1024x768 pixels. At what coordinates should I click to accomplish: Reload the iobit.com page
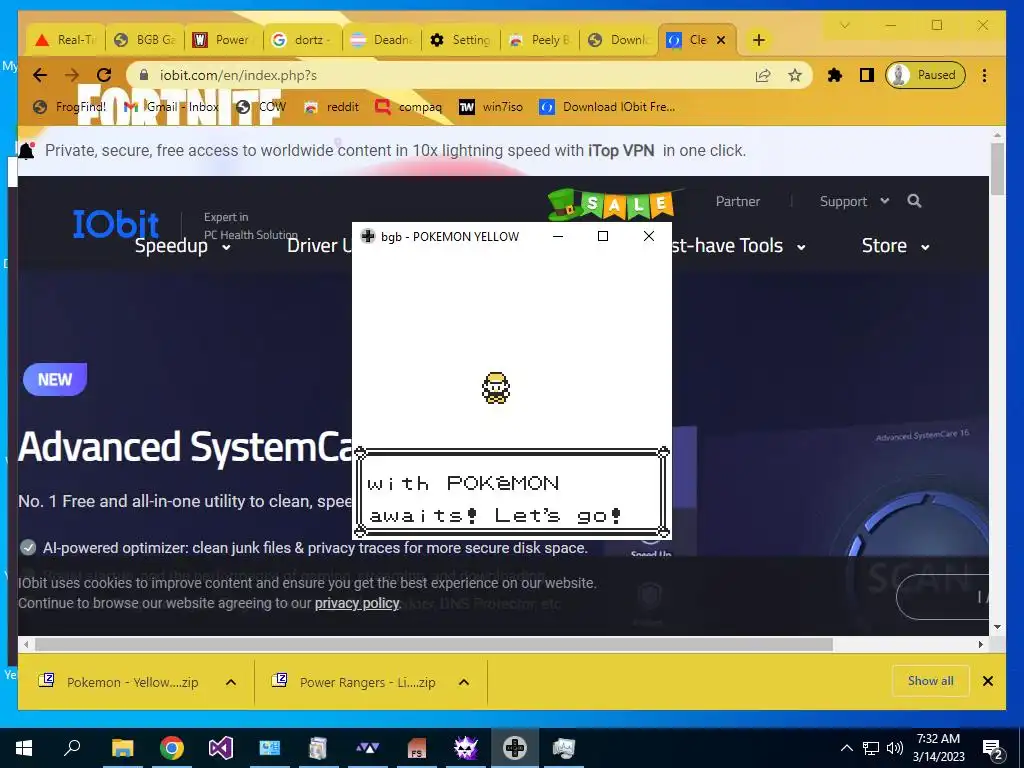pos(104,75)
